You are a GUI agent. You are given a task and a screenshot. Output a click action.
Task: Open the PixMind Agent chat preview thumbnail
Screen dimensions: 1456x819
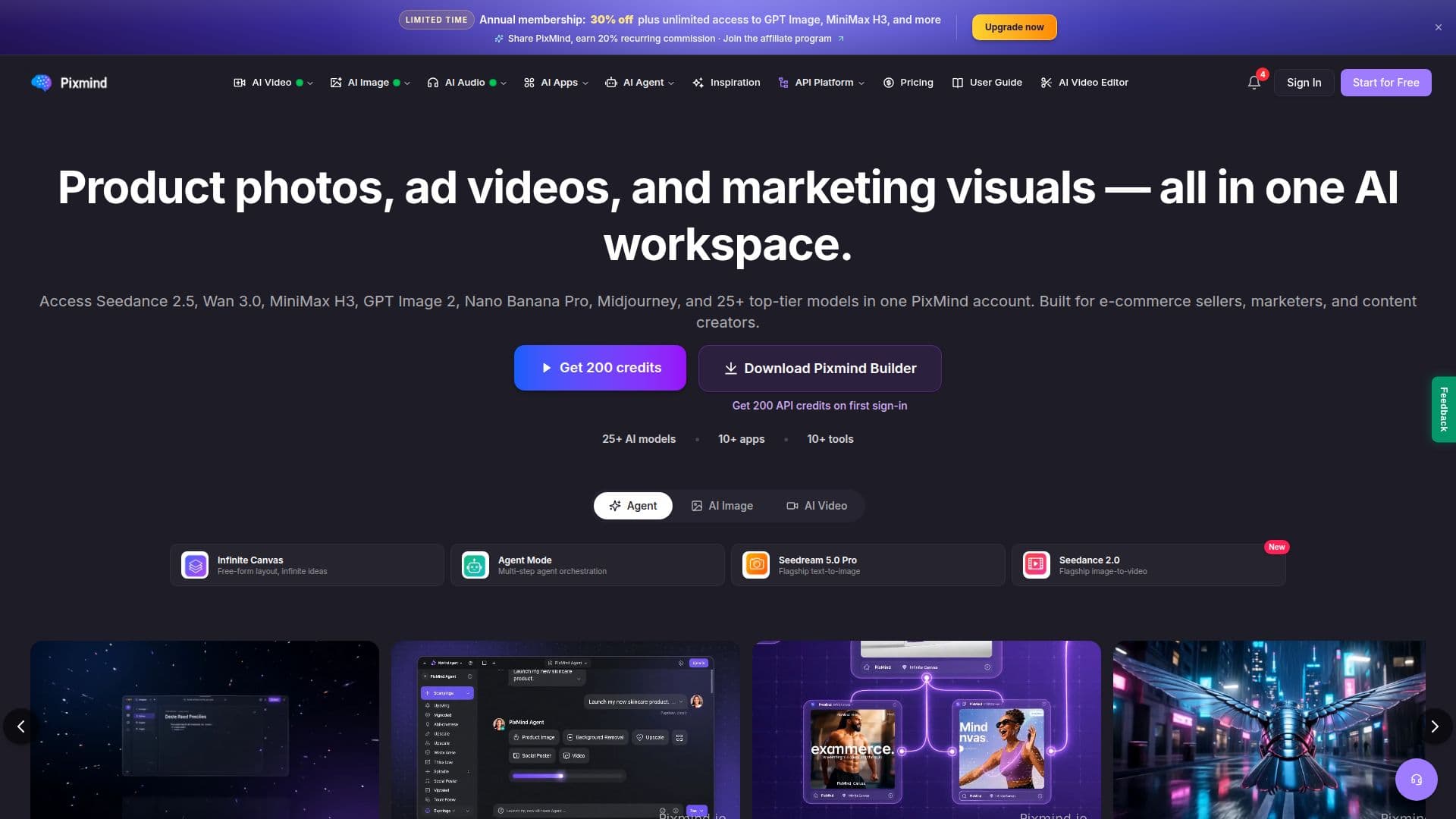[x=565, y=730]
